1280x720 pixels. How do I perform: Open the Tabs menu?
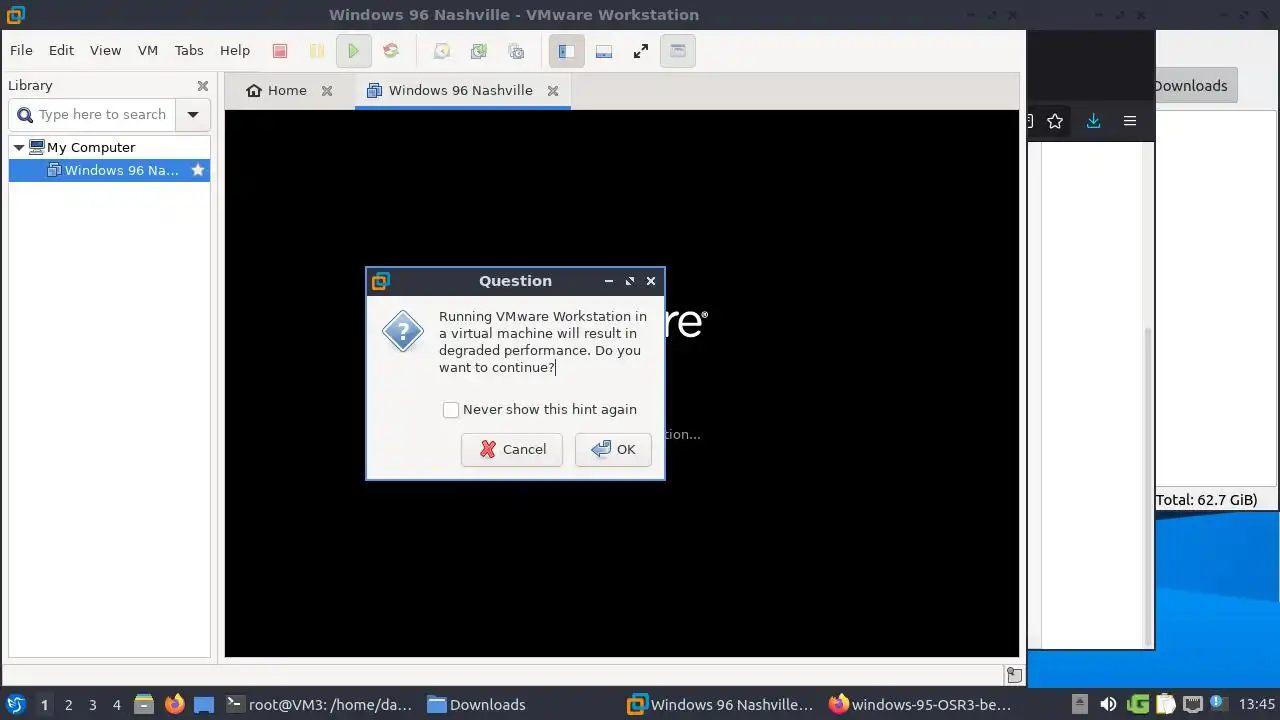pyautogui.click(x=189, y=50)
